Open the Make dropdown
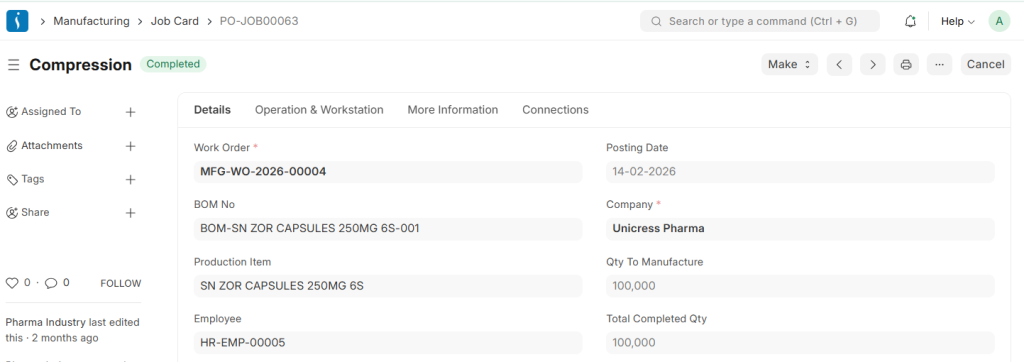 pos(790,64)
